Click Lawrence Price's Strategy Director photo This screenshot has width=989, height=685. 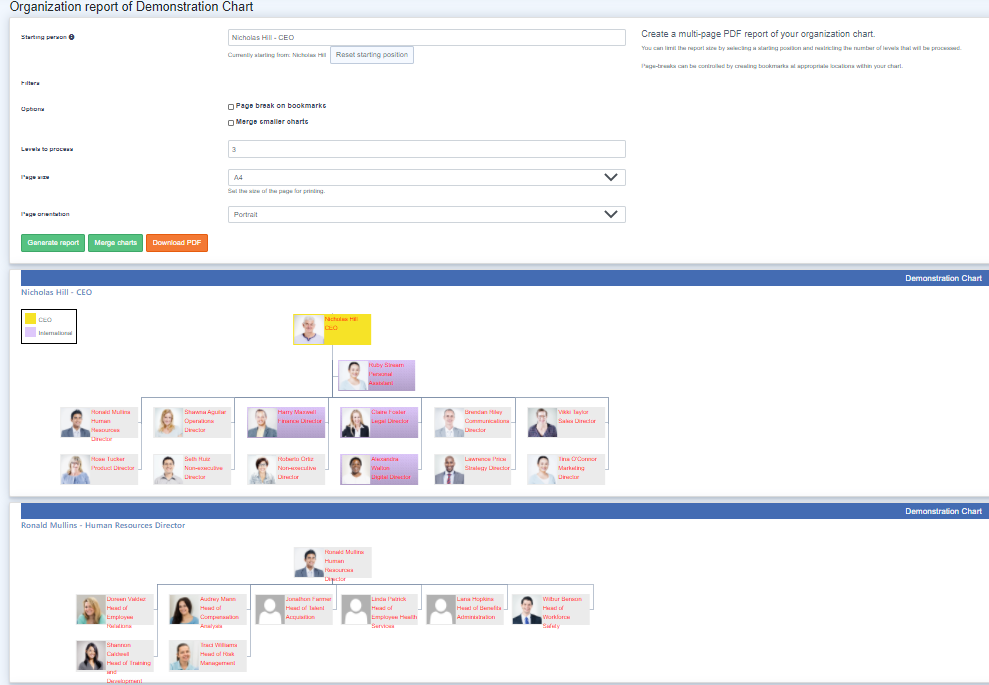pyautogui.click(x=449, y=469)
